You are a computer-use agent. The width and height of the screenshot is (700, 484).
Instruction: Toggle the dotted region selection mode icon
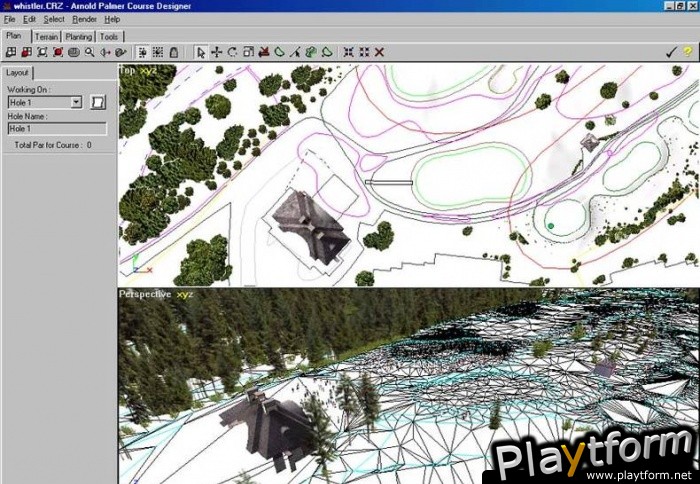pyautogui.click(x=158, y=52)
